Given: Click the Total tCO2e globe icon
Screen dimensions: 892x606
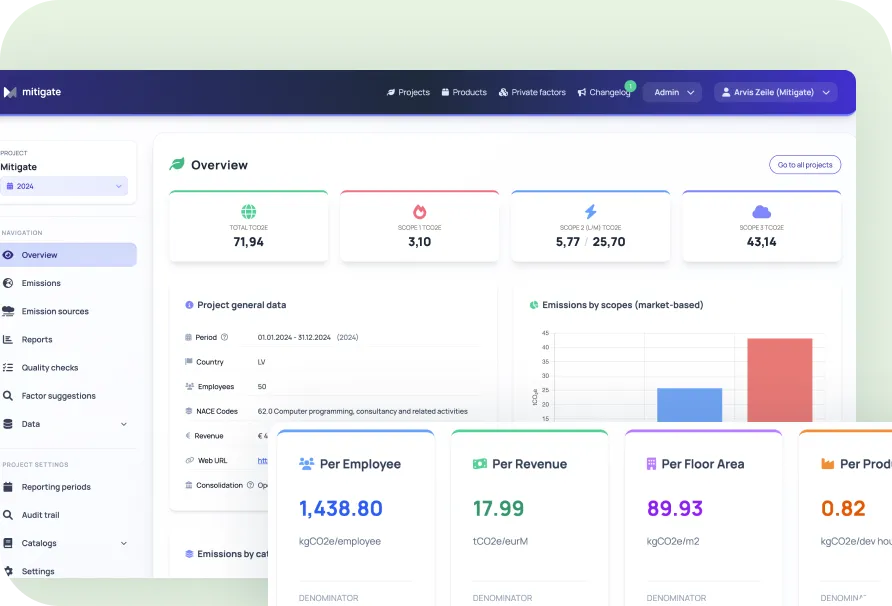Looking at the screenshot, I should [x=249, y=212].
